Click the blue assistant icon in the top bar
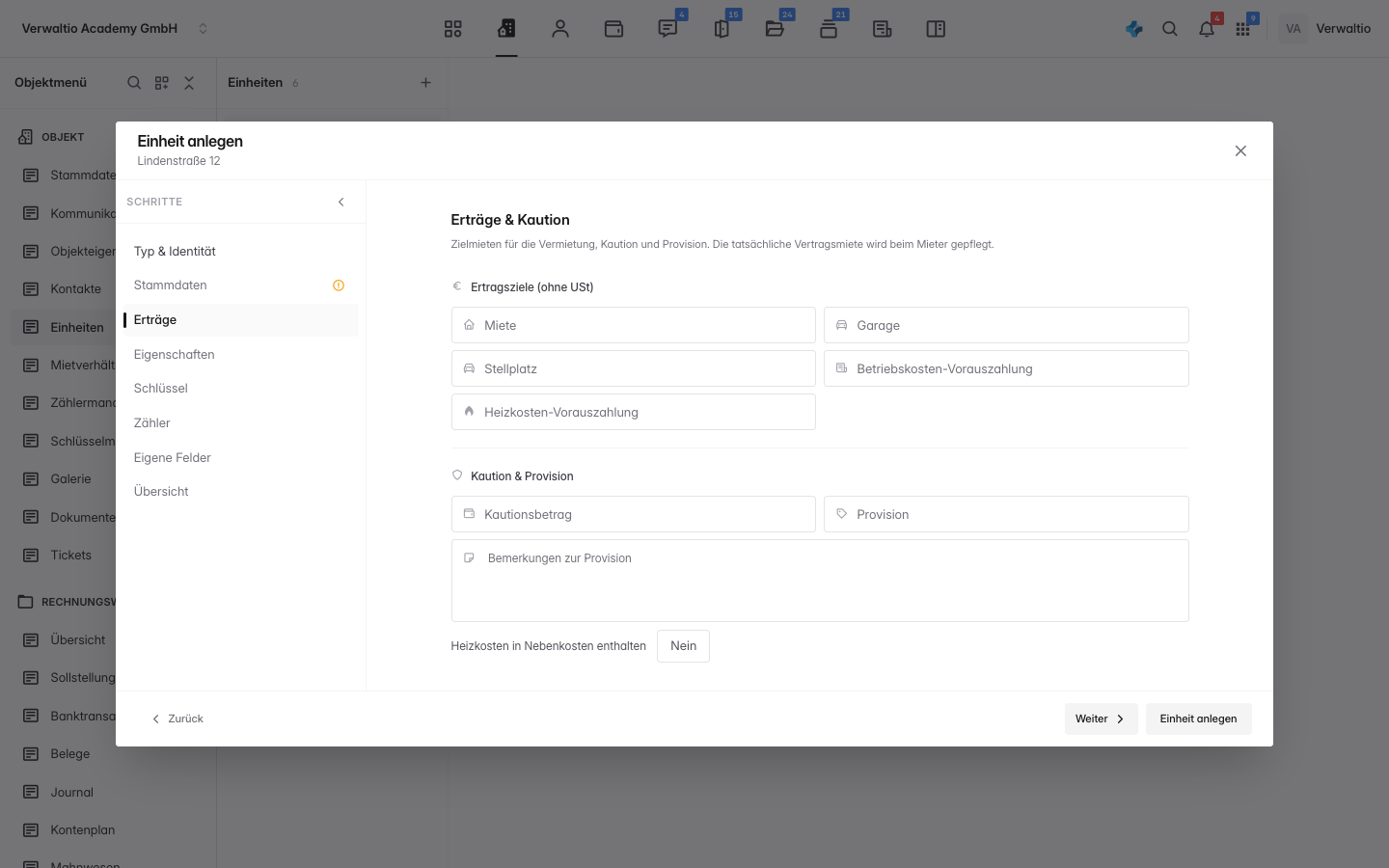Viewport: 1389px width, 868px height. coord(1134,29)
